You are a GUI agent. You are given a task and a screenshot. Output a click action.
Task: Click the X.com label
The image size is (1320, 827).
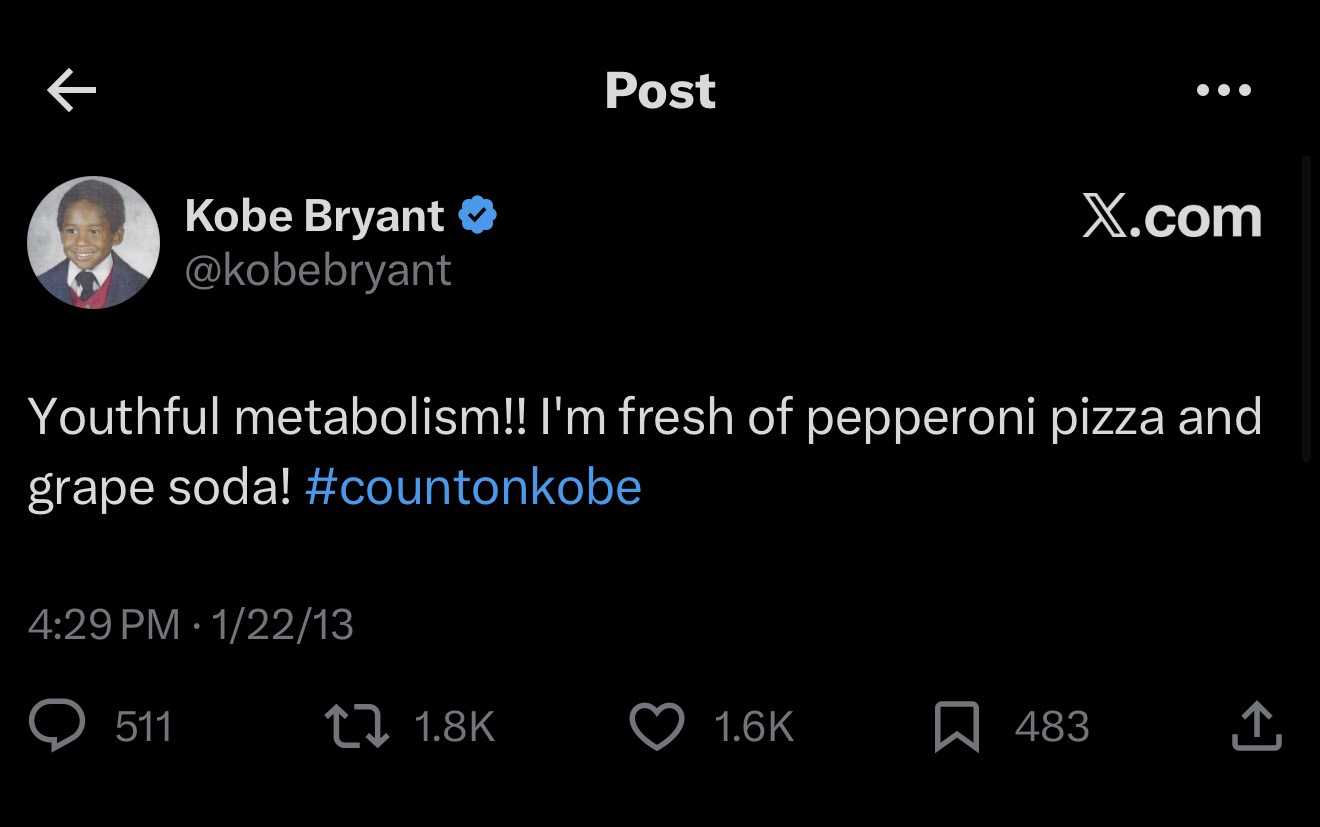[1171, 217]
